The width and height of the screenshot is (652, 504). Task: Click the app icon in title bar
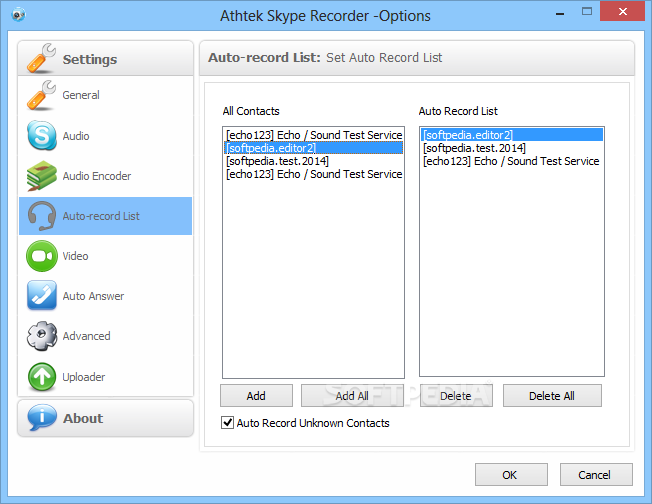[18, 15]
